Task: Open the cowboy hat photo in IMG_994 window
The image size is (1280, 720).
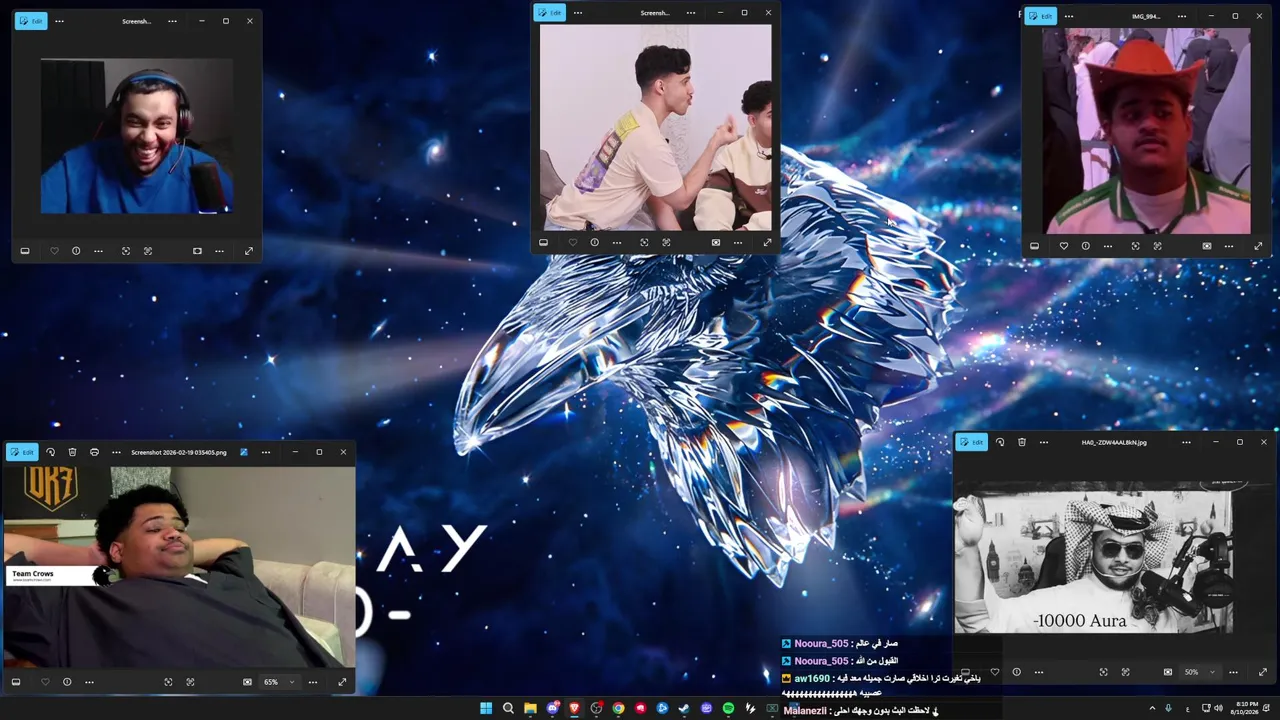Action: click(x=1146, y=131)
